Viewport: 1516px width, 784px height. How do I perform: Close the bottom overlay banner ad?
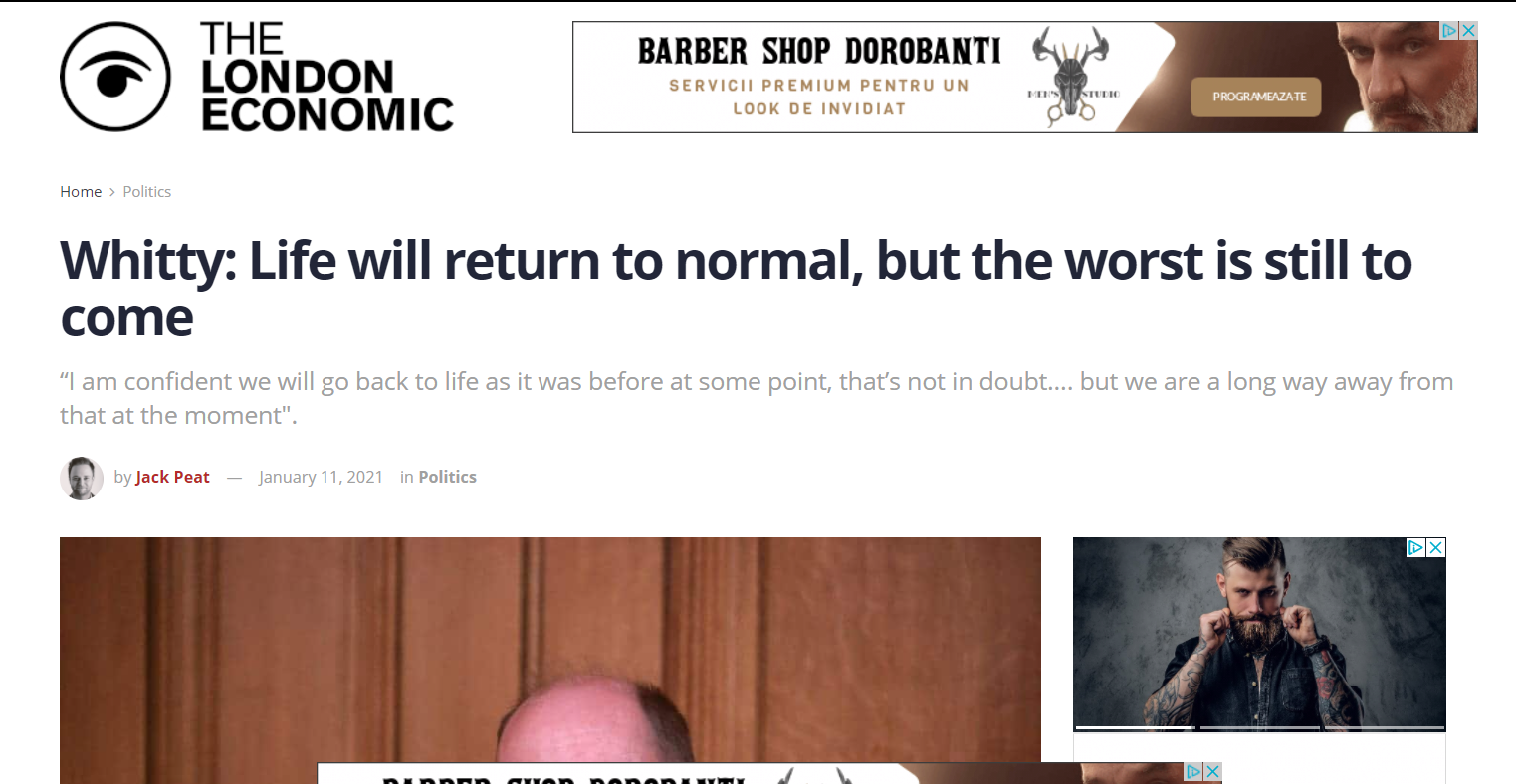pyautogui.click(x=1212, y=772)
